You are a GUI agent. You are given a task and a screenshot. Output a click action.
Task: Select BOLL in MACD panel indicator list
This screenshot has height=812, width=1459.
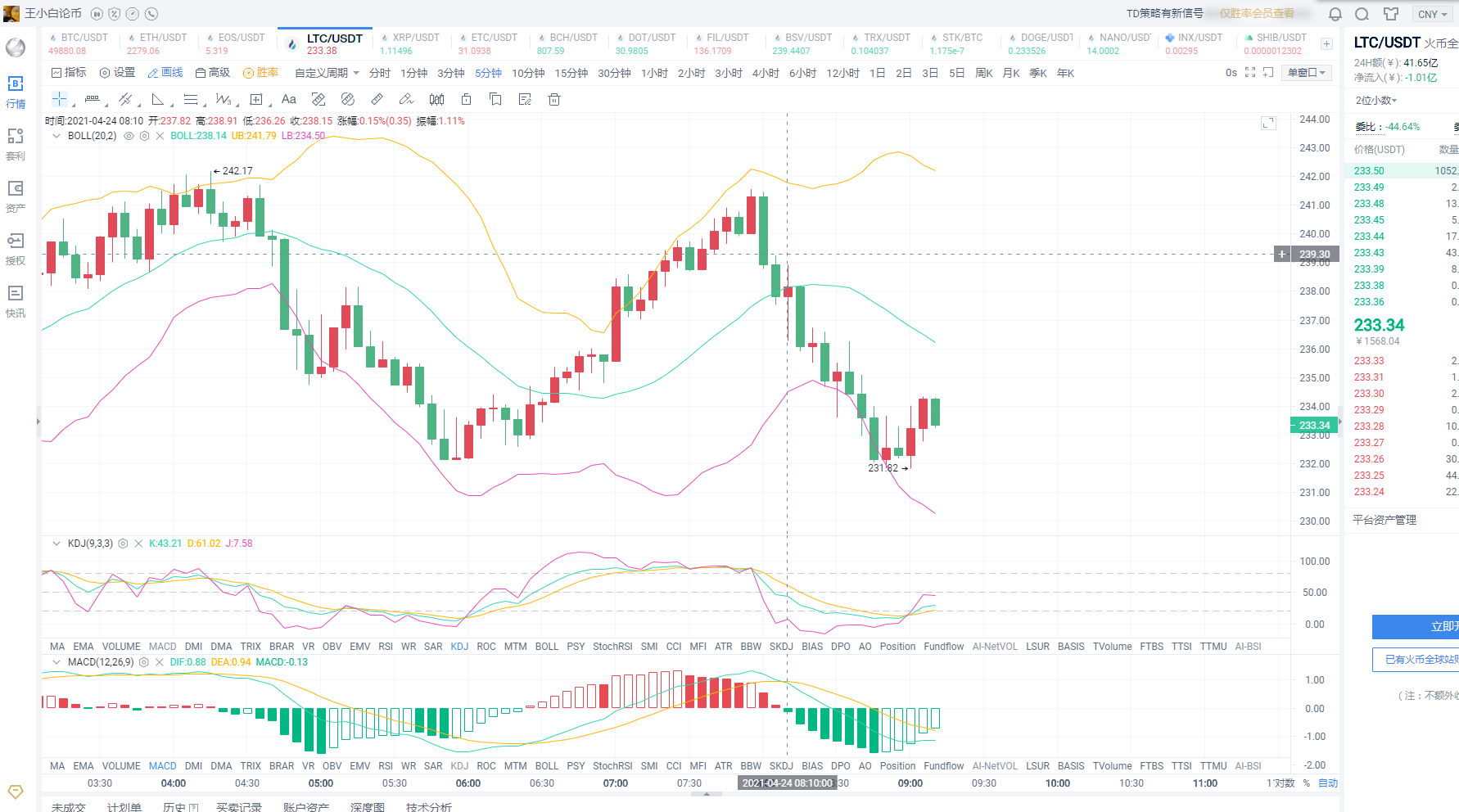[x=546, y=766]
